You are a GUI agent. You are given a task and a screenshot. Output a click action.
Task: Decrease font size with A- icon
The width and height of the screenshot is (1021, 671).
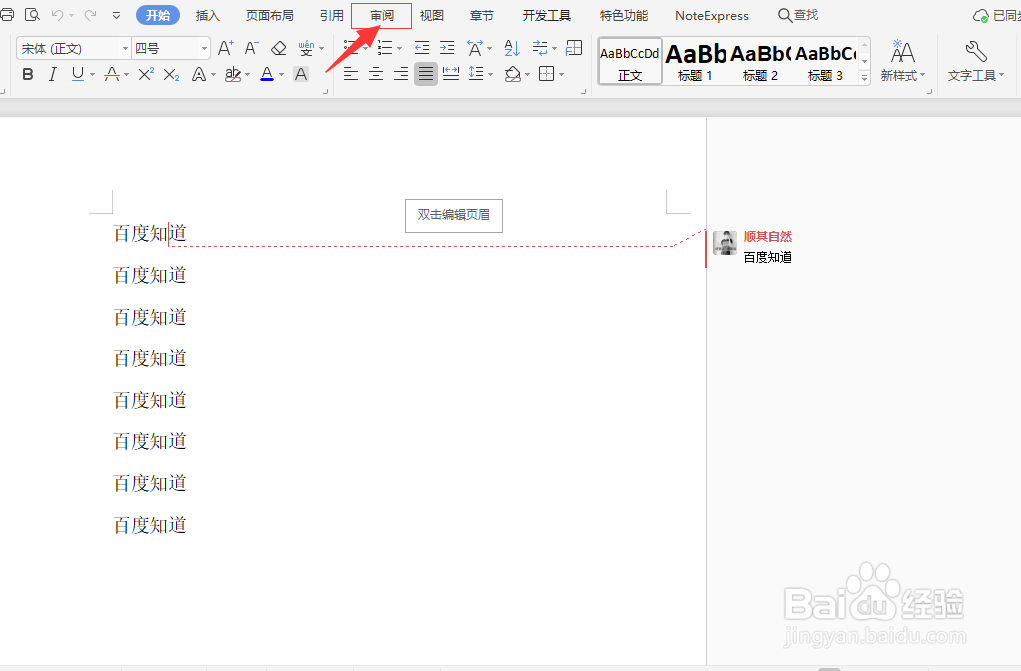tap(251, 48)
